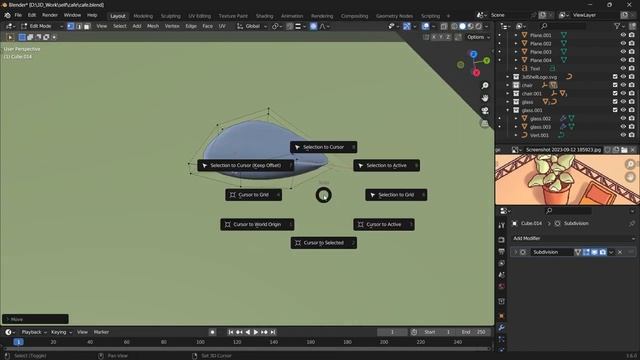Uncheck the glass.001 collection checkbox
Image resolution: width=640 pixels, height=360 pixels.
pyautogui.click(x=615, y=110)
